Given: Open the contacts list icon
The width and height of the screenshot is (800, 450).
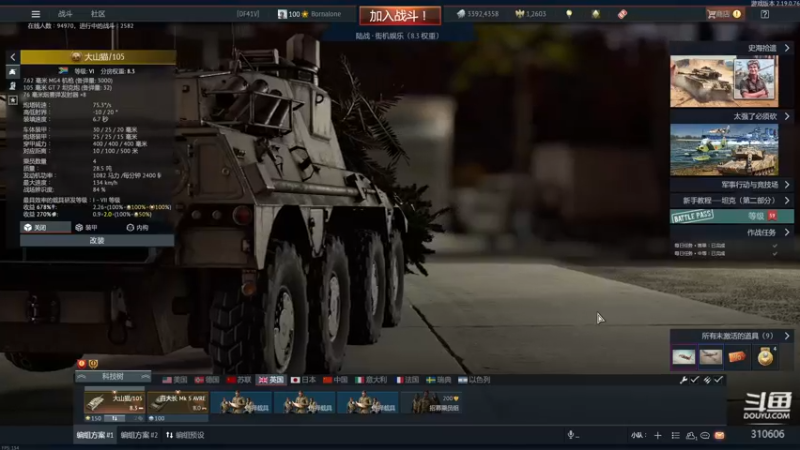Looking at the screenshot, I should (x=691, y=435).
